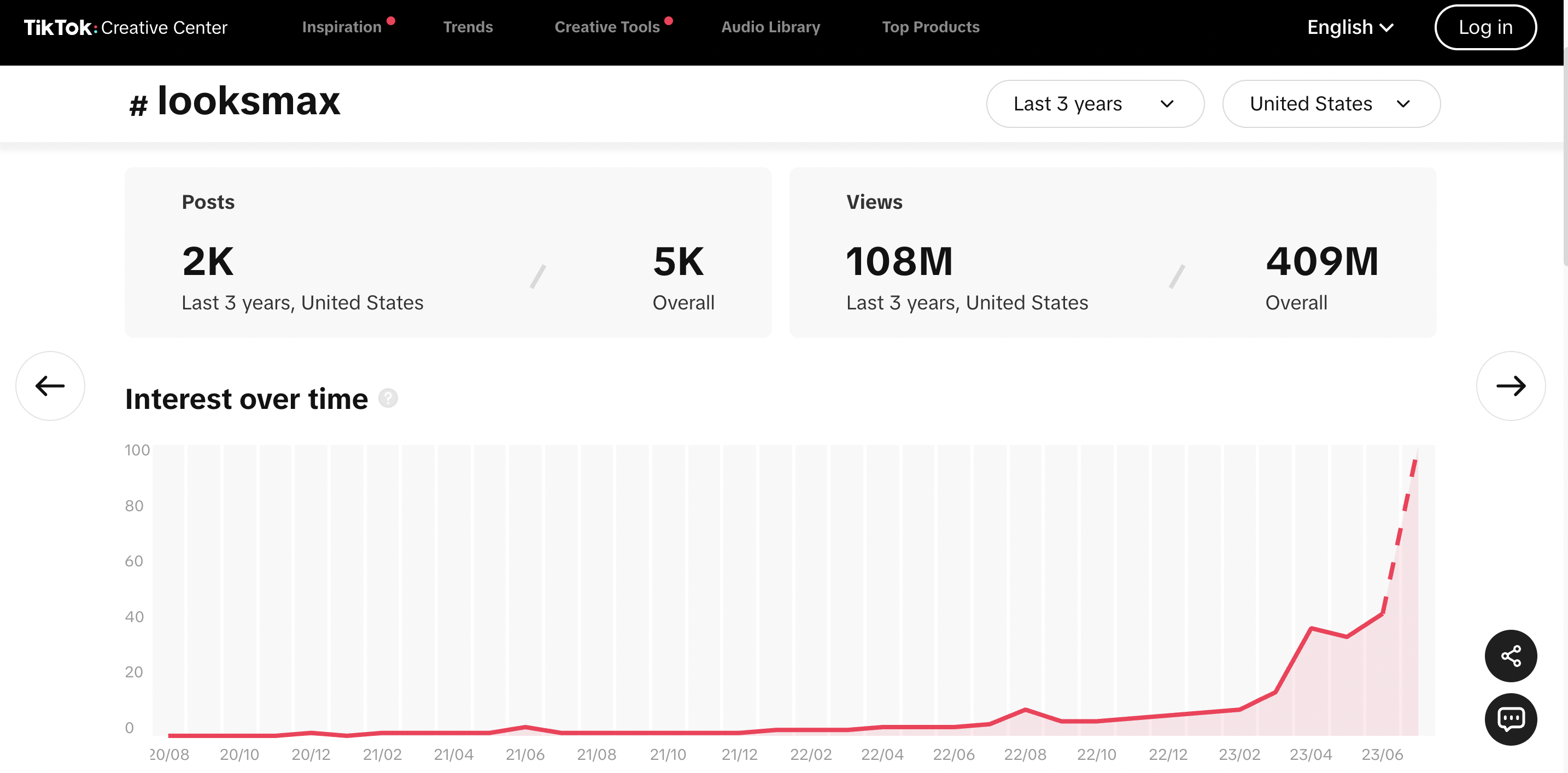The image size is (1568, 773).
Task: Expand the United States region dropdown
Action: (1331, 103)
